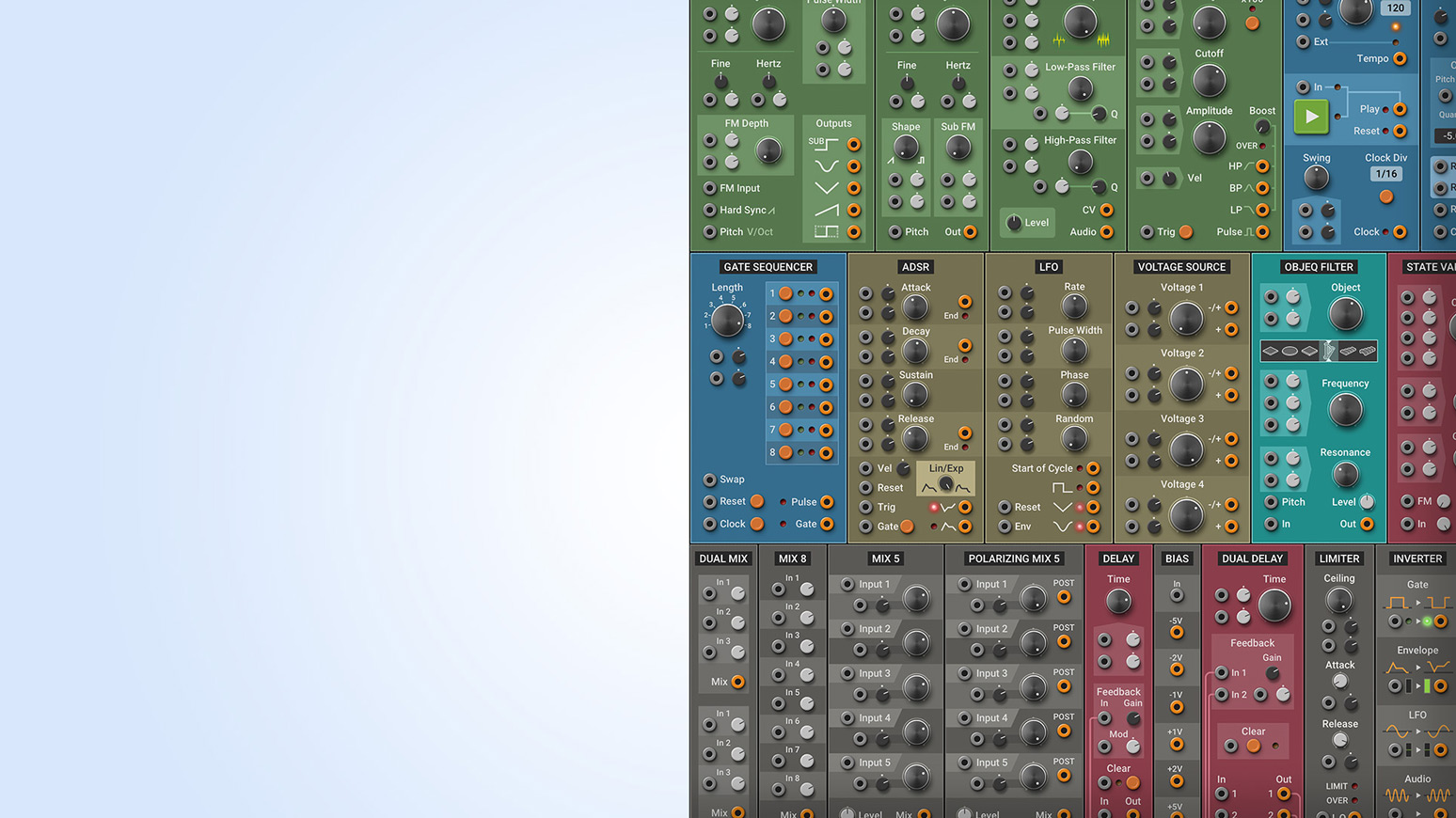Image resolution: width=1456 pixels, height=818 pixels.
Task: Toggle step 2 button in Gate Sequencer
Action: click(785, 316)
